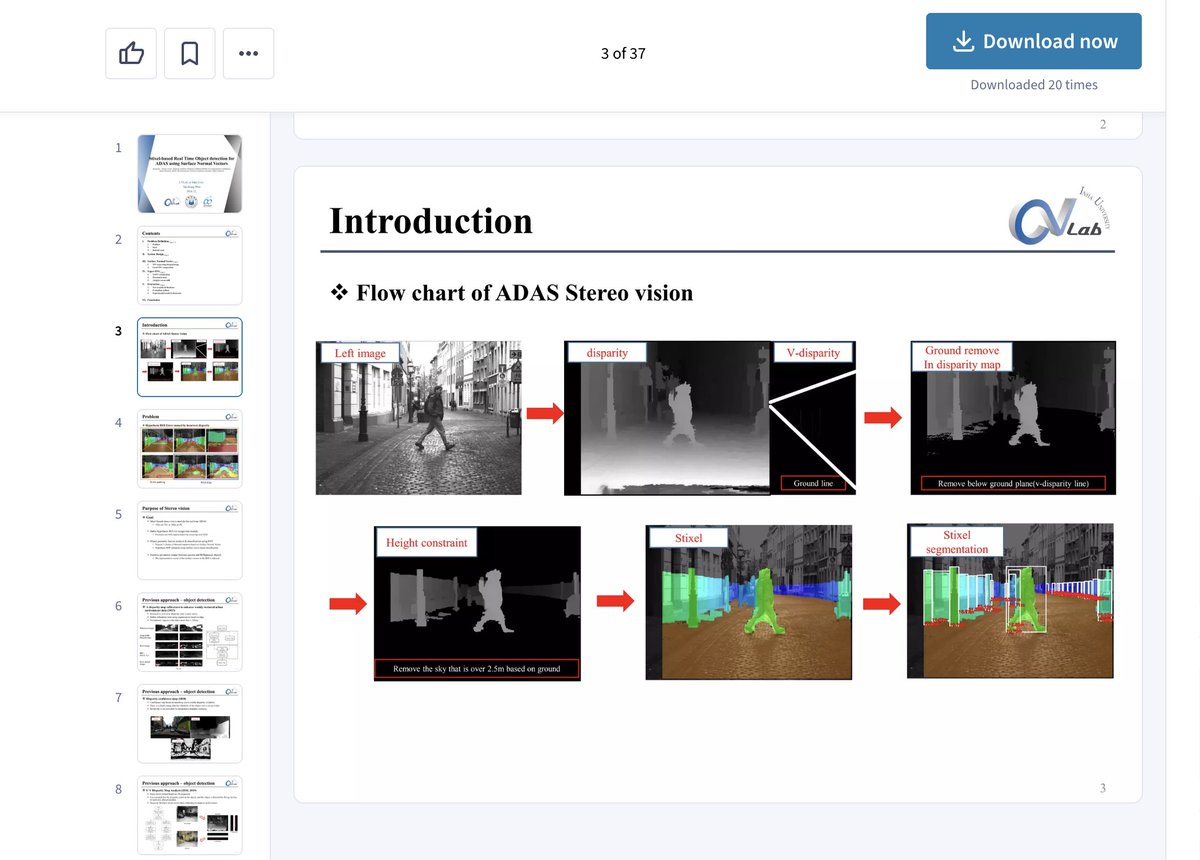Click the 'Ground remove' disparity image
The width and height of the screenshot is (1200, 860).
tap(1012, 417)
